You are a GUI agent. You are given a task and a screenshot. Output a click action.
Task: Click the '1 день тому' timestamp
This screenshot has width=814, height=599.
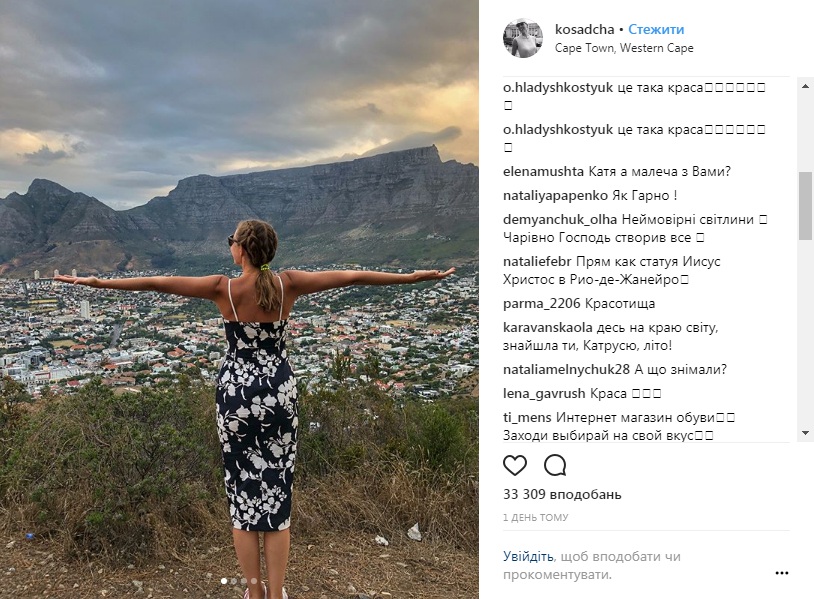click(x=536, y=518)
